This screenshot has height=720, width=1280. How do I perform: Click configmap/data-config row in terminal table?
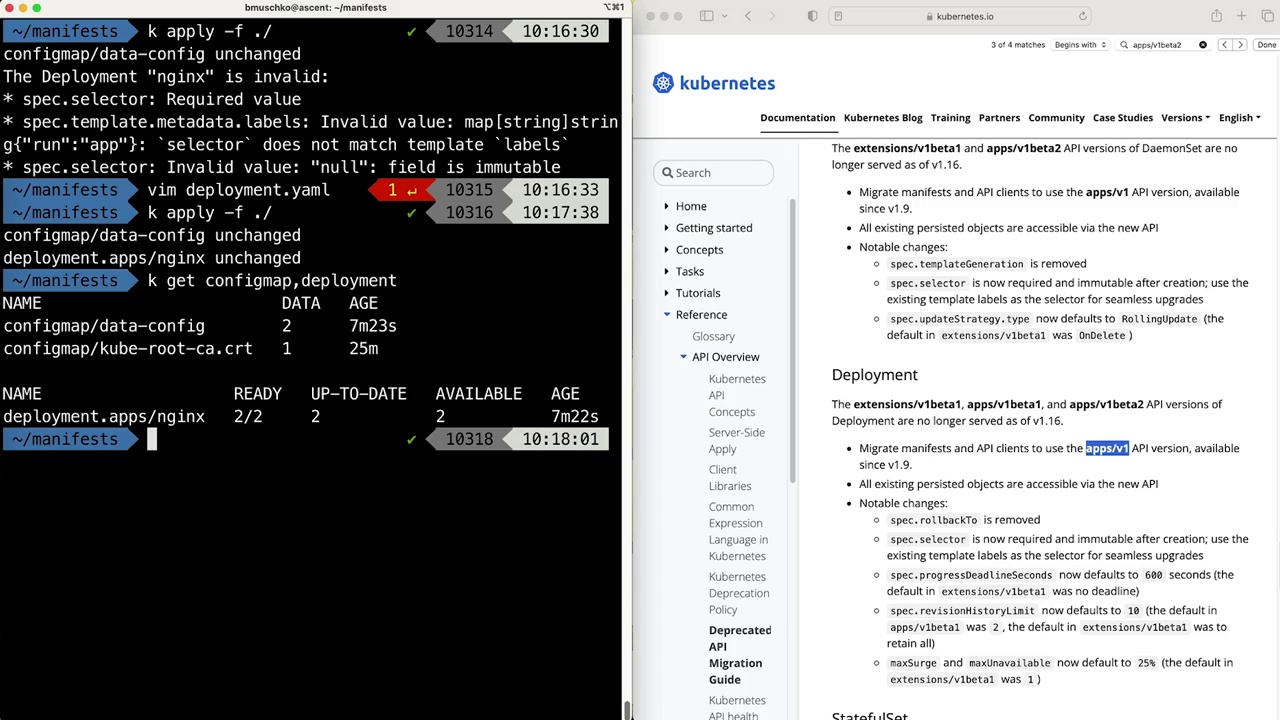(200, 326)
